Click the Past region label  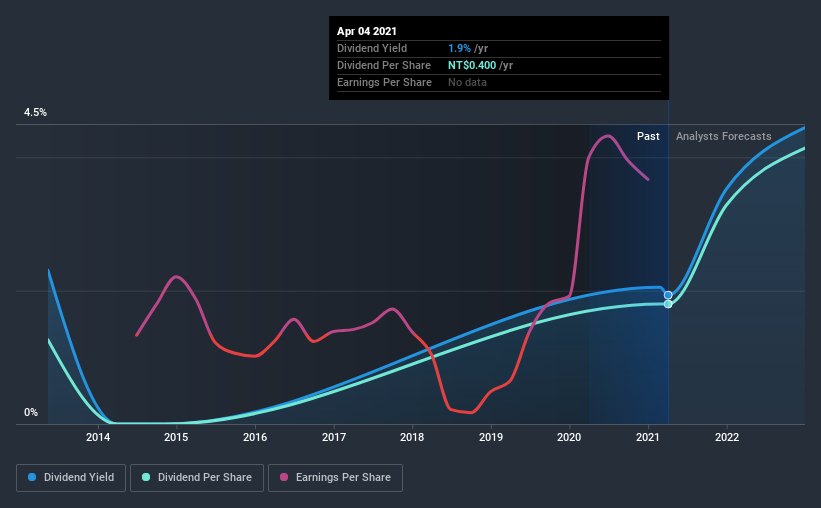(648, 137)
